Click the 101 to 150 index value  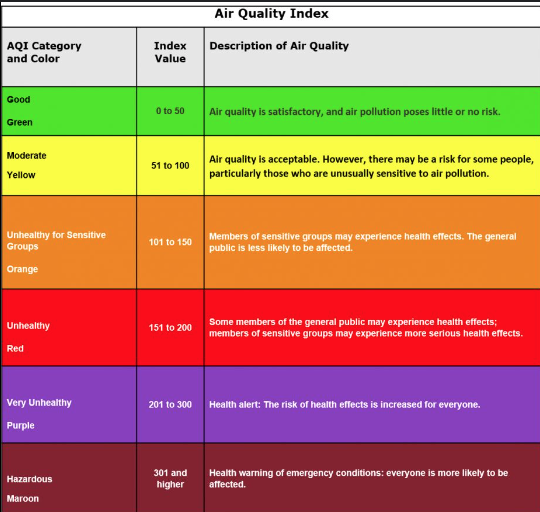[x=170, y=242]
